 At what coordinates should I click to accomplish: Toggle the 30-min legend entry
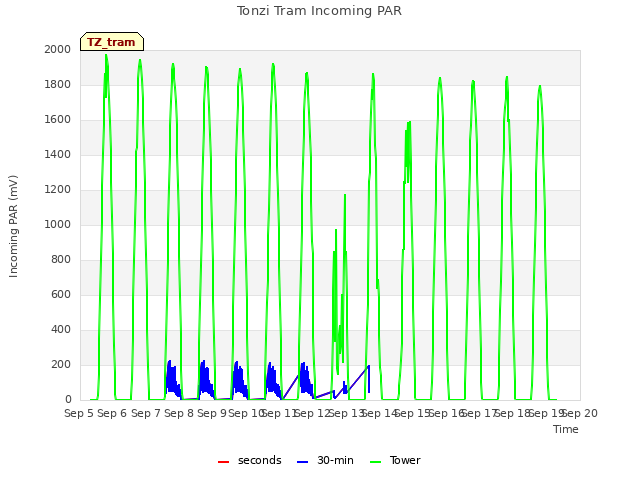click(x=325, y=460)
